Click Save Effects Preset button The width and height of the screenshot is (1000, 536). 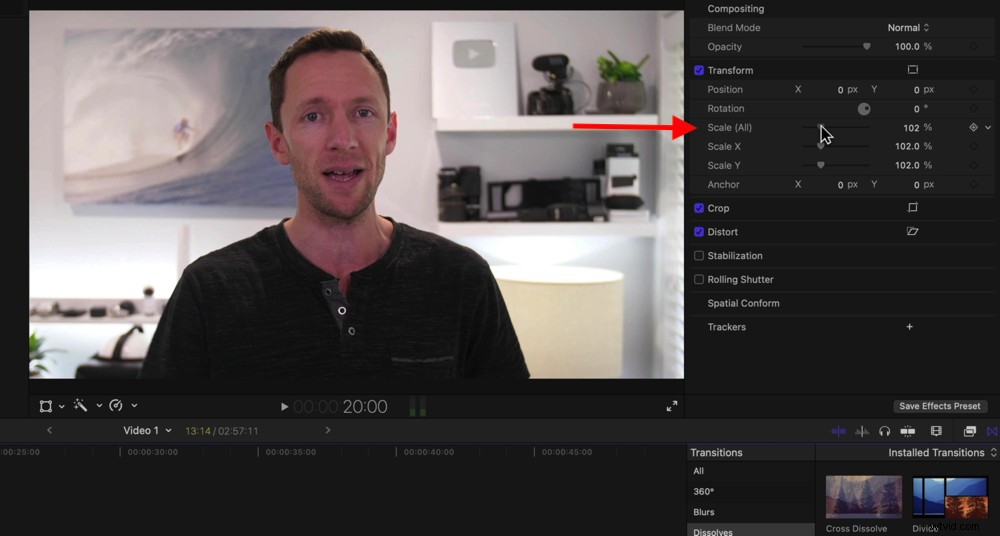[939, 406]
